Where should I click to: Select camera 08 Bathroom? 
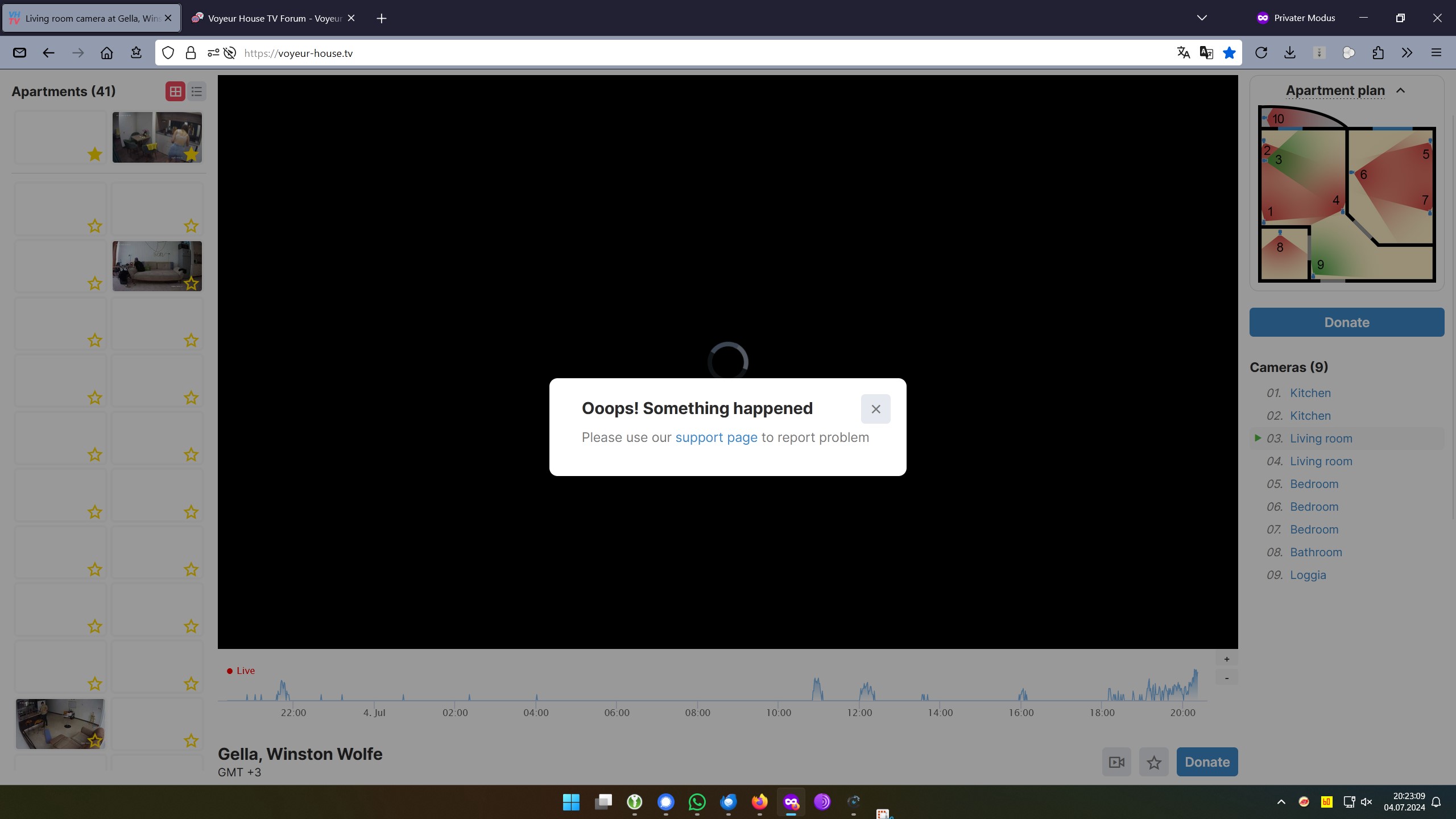click(1316, 552)
